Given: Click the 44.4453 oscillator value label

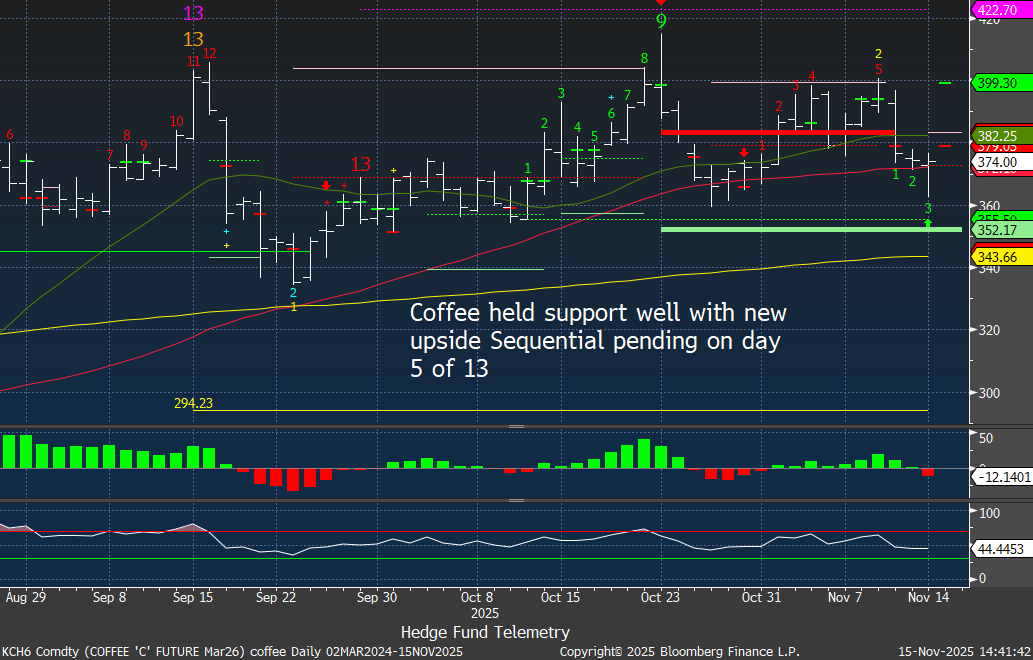Looking at the screenshot, I should tap(1000, 549).
